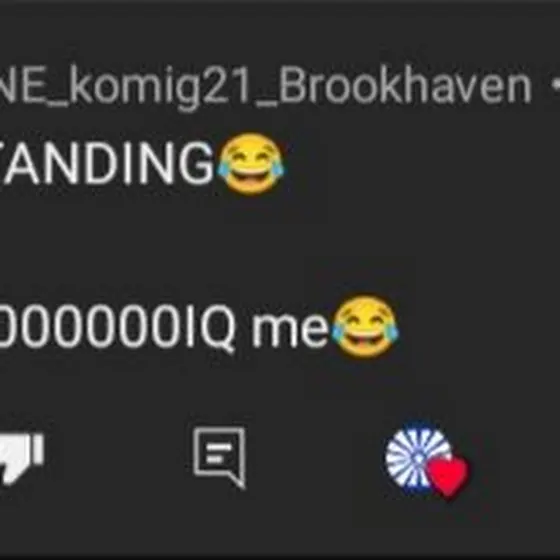Image resolution: width=560 pixels, height=560 pixels.
Task: Click the "Brookhaven" part of the username
Action: tap(406, 85)
